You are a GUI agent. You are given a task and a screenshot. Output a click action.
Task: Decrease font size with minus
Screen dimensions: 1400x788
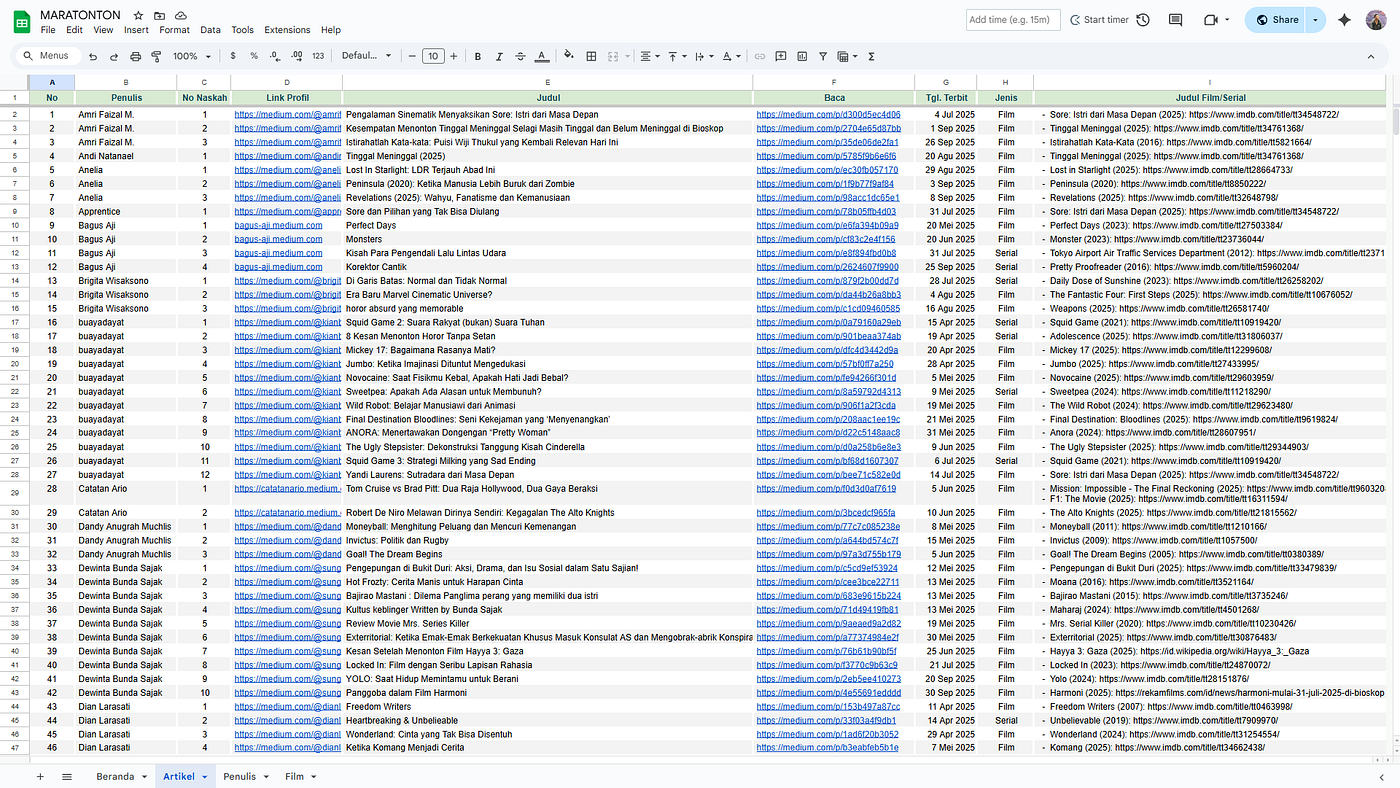(412, 56)
